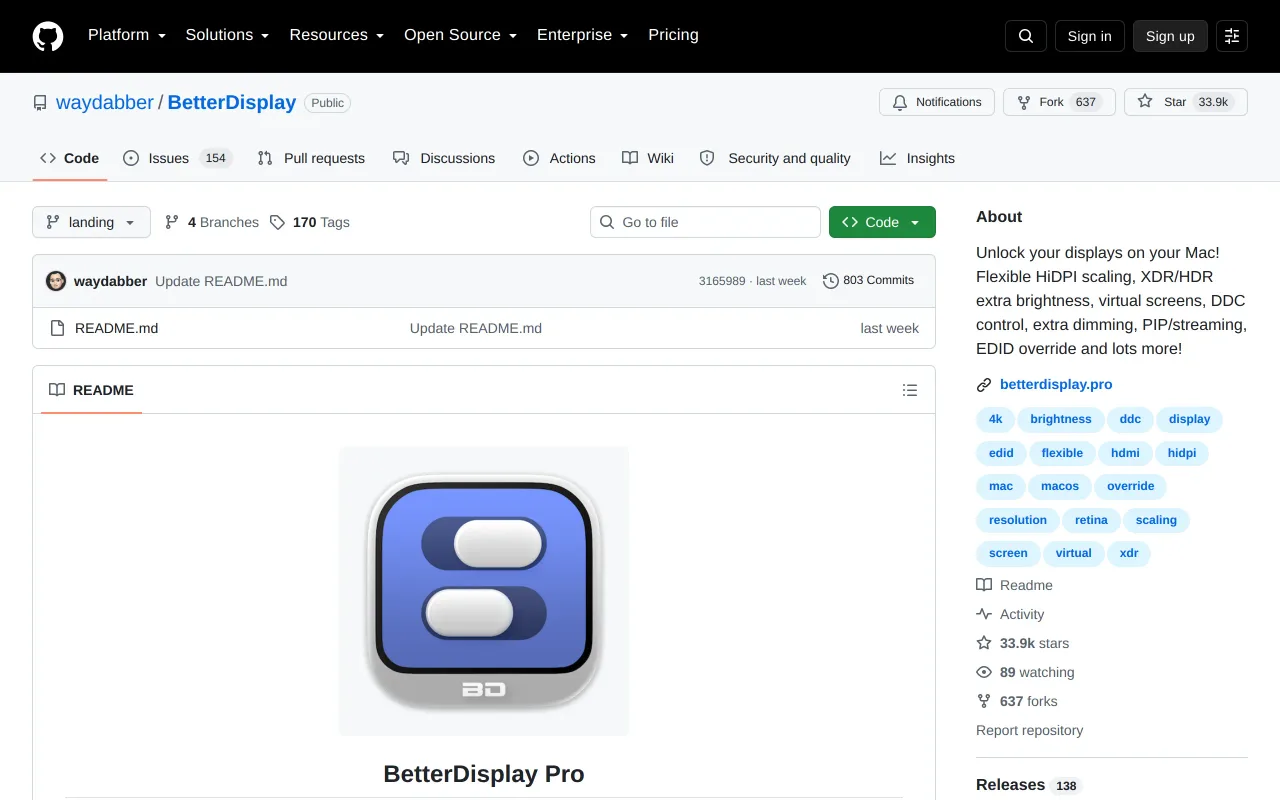Open the Enterprise dropdown
This screenshot has height=800, width=1280.
point(582,35)
